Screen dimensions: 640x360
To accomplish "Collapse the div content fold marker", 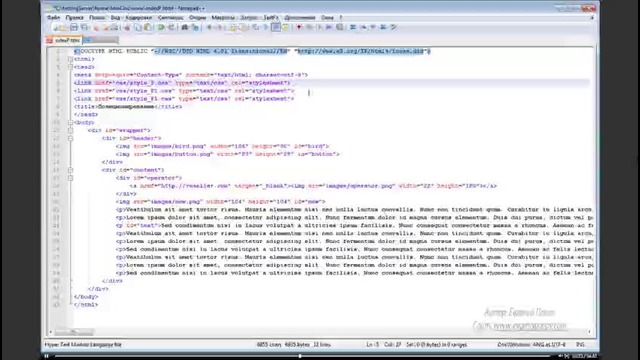I will [x=70, y=170].
